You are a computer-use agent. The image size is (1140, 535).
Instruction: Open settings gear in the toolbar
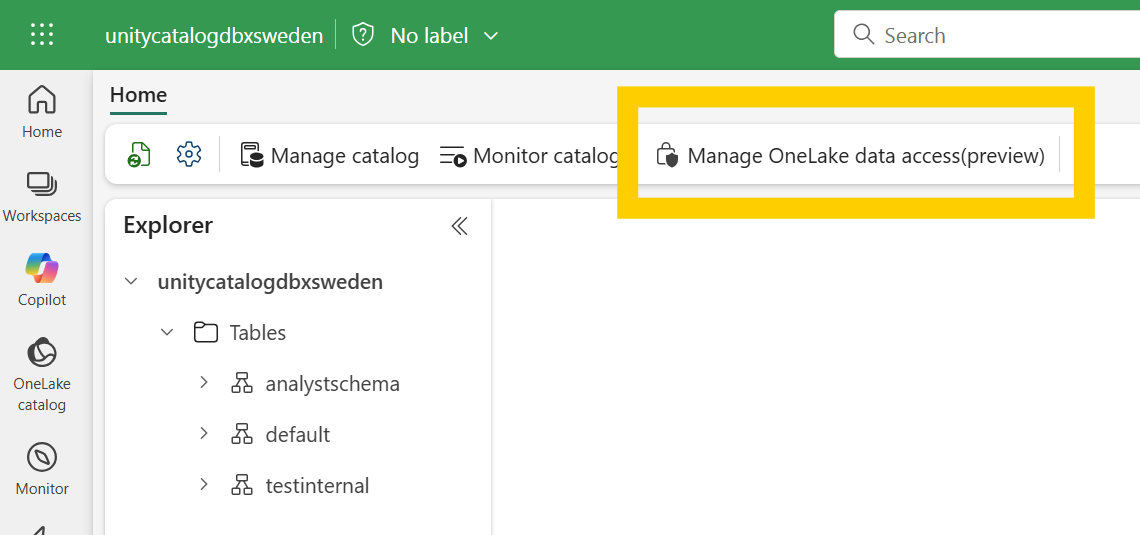coord(189,155)
